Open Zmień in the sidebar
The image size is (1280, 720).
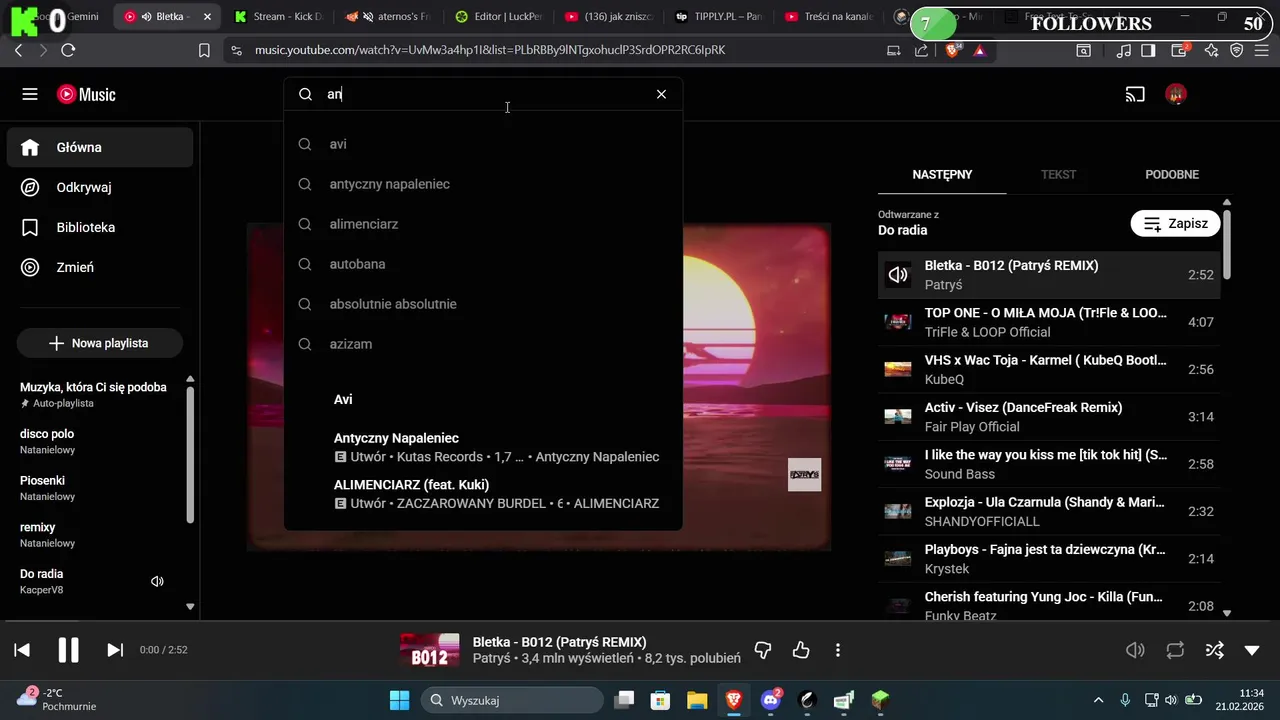(x=100, y=267)
